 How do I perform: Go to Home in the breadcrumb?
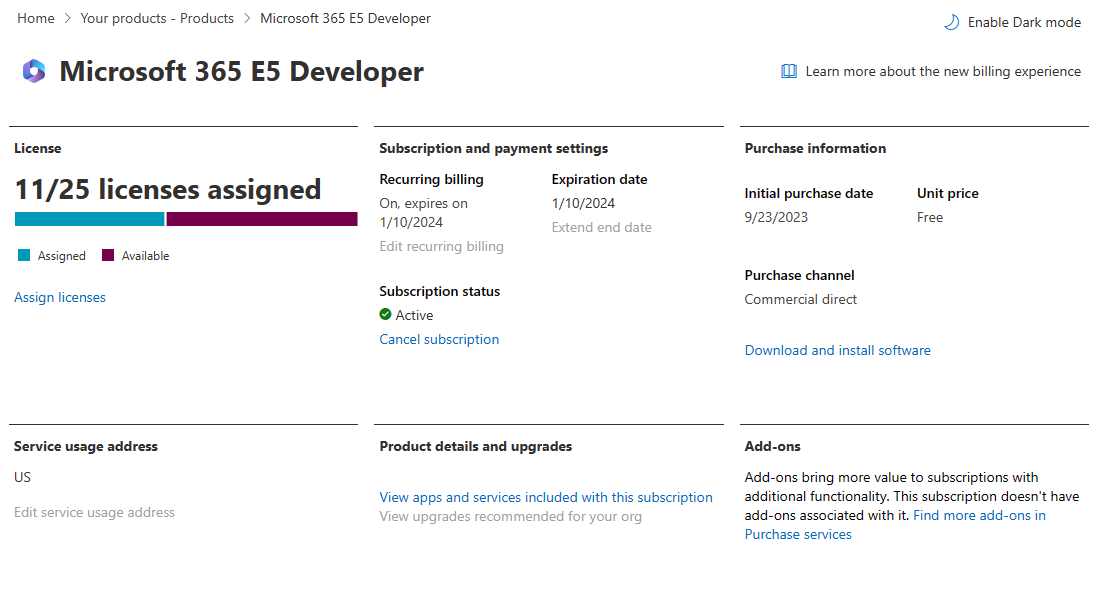36,18
